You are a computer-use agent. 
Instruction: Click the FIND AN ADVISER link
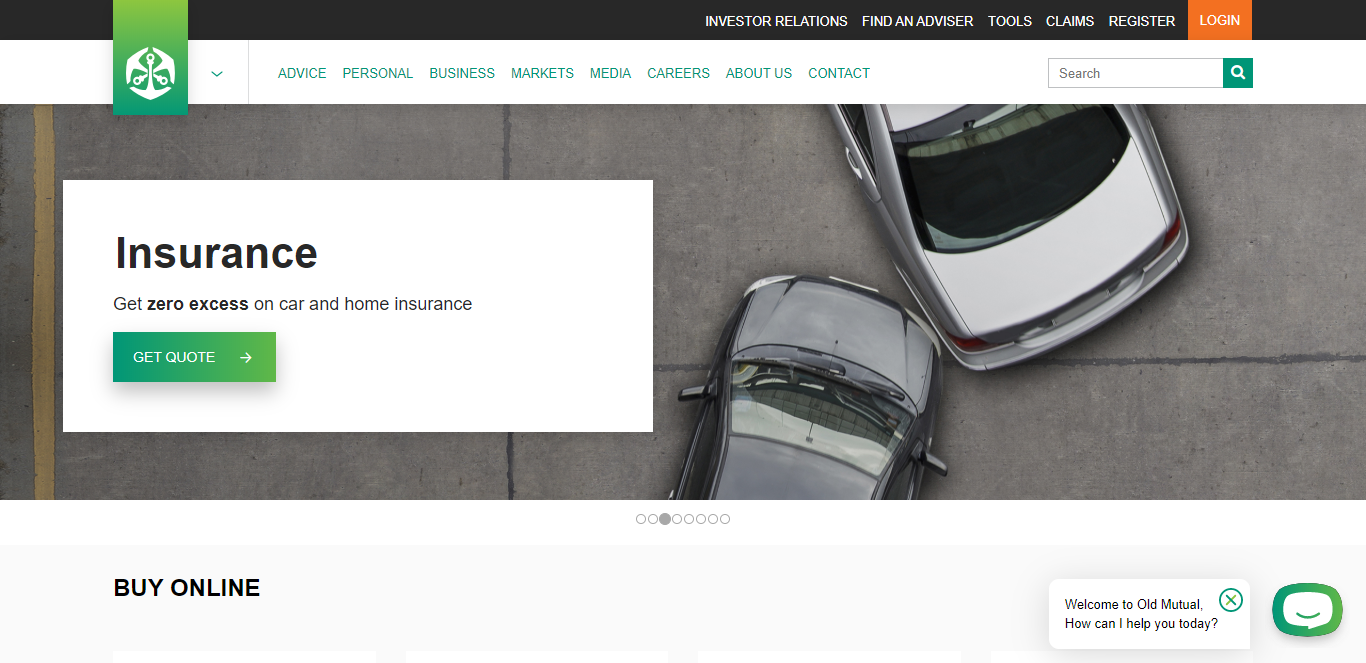coord(917,21)
